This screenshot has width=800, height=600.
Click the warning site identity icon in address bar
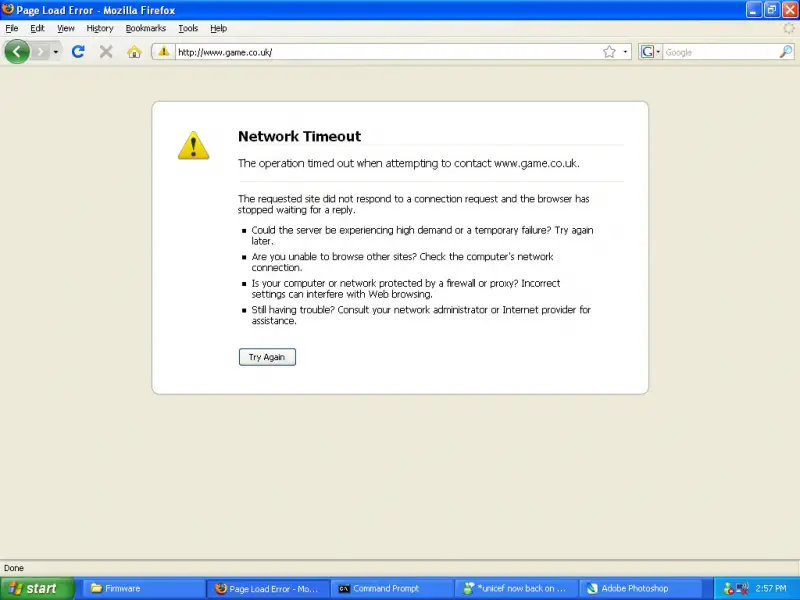tap(163, 52)
